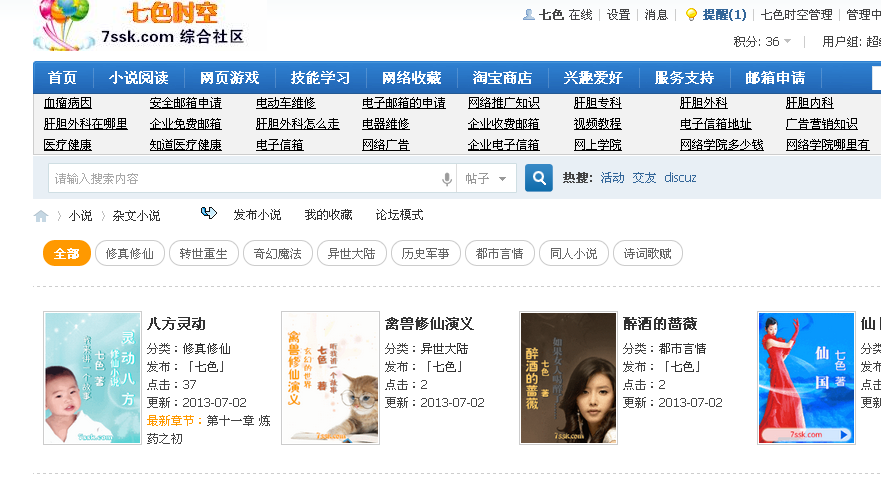Click the 广告营销知识 link
The height and width of the screenshot is (502, 881).
tap(822, 124)
